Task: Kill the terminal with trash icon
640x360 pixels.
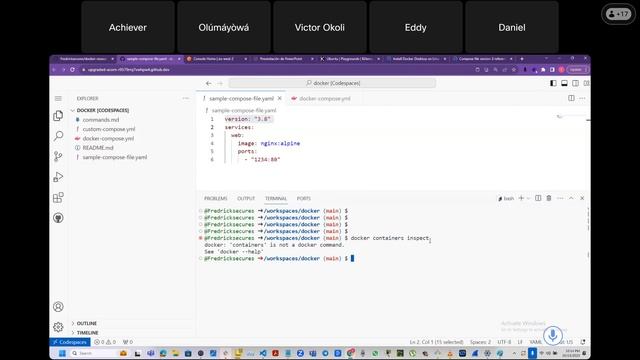Action: coord(549,198)
